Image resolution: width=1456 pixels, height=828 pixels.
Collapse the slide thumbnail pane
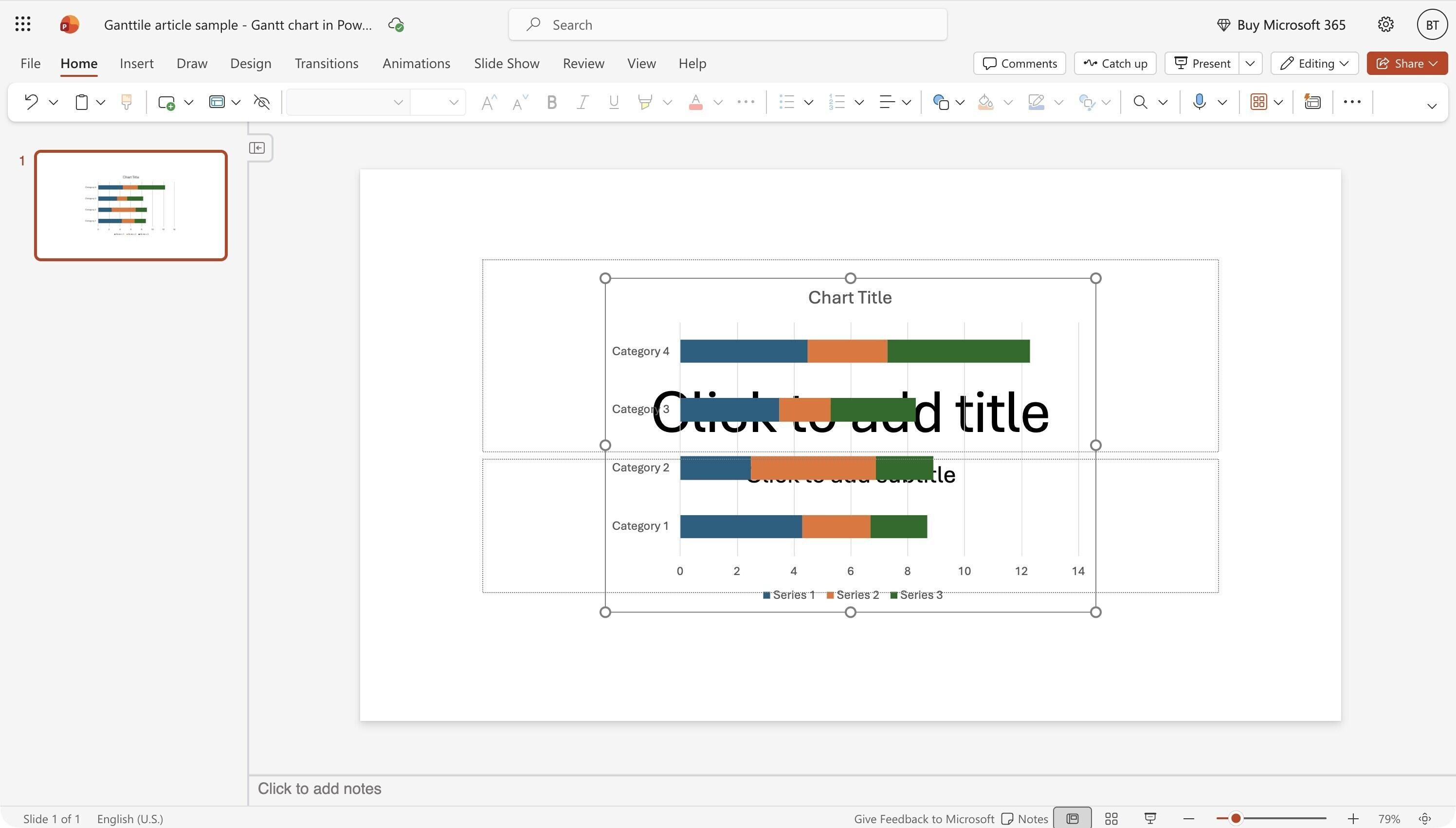point(257,148)
